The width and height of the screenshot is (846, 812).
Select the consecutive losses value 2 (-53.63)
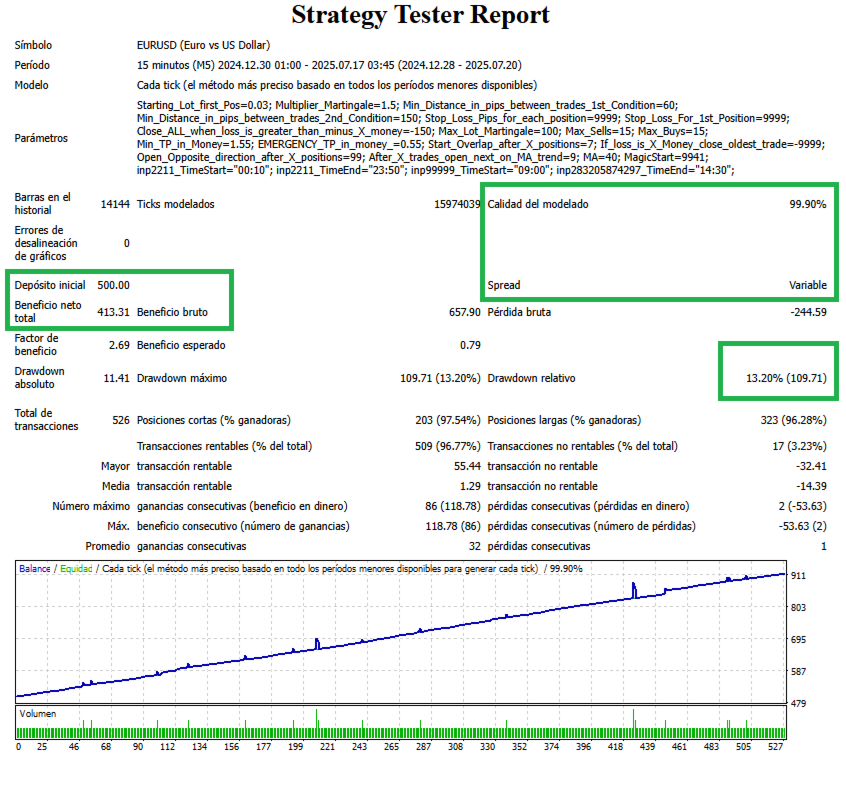click(802, 506)
